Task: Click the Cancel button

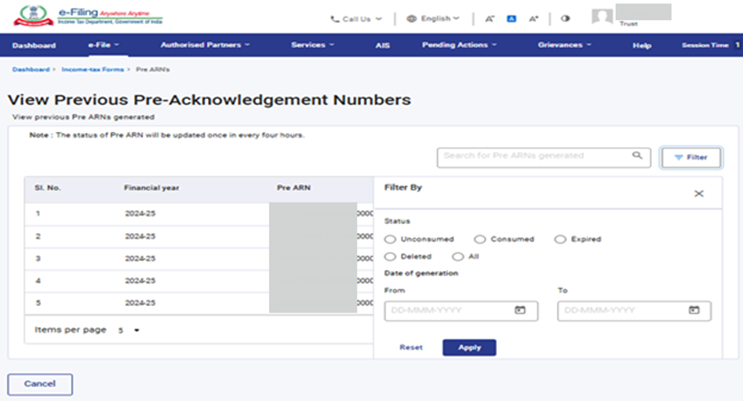Action: click(40, 384)
